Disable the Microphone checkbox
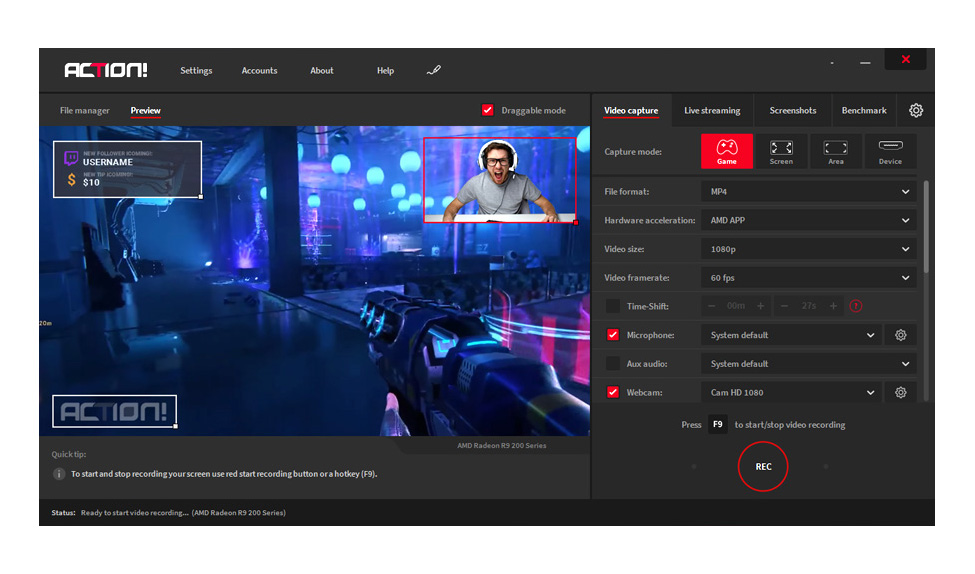The height and width of the screenshot is (574, 975). tap(612, 335)
